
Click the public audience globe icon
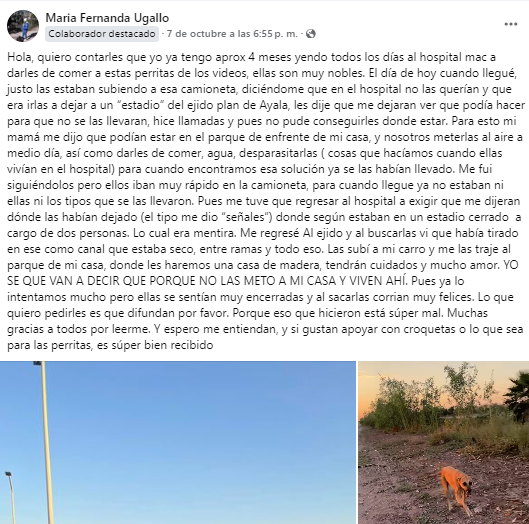tap(311, 34)
